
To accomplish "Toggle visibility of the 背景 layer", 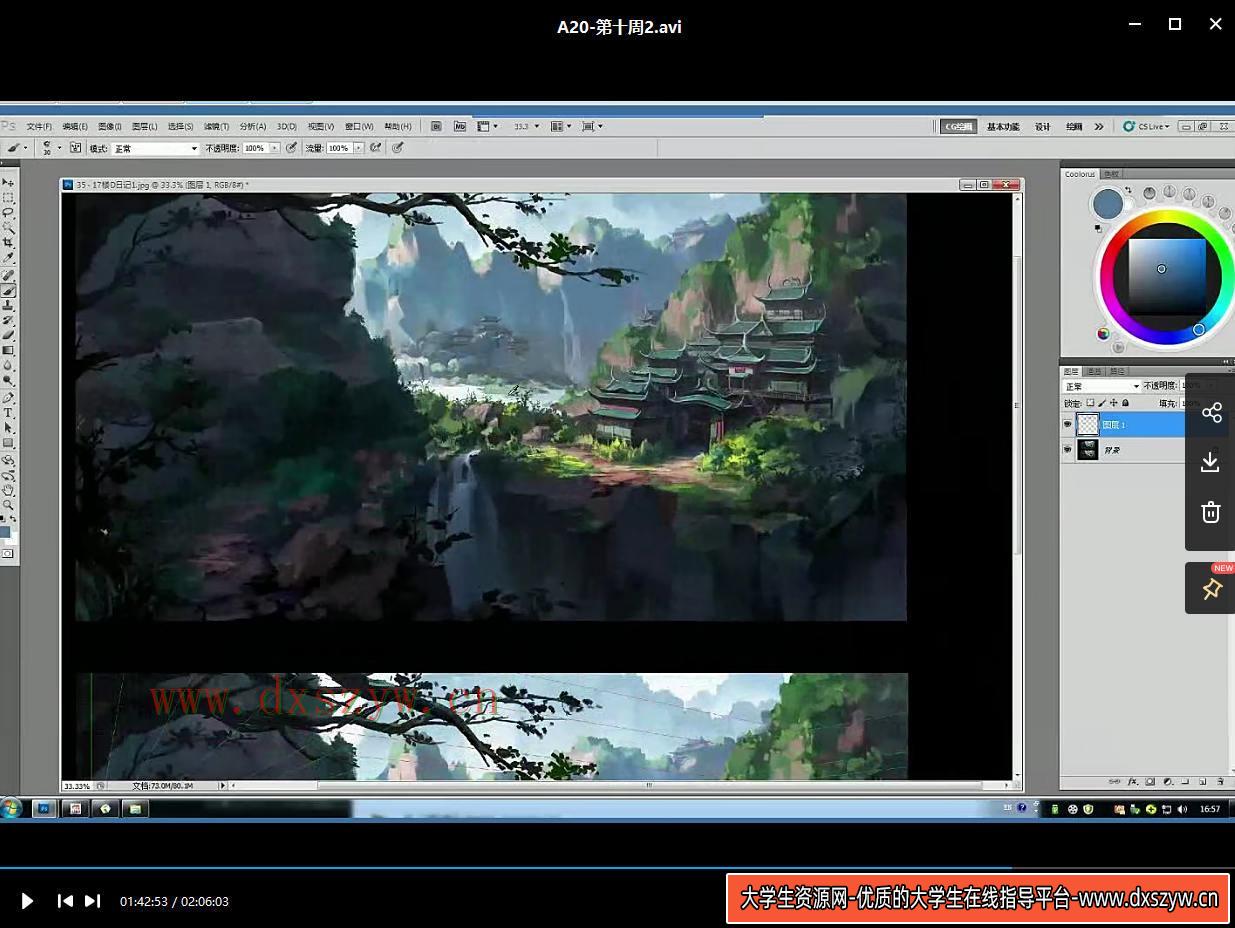I will click(x=1067, y=449).
